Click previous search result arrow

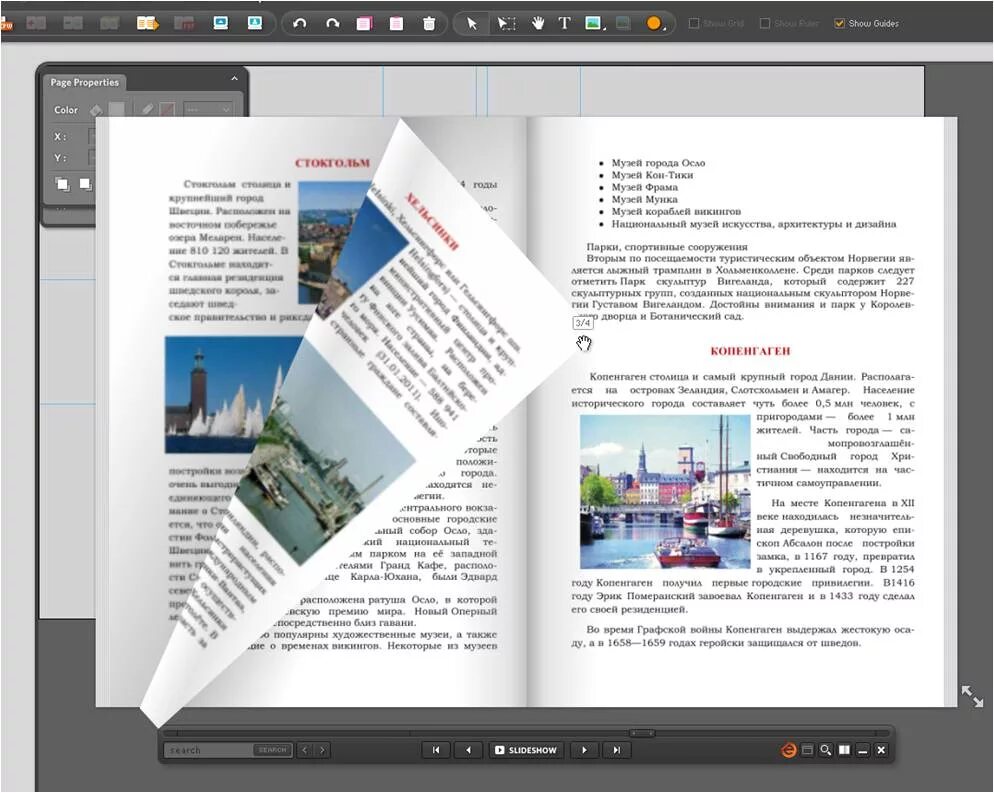click(x=305, y=751)
